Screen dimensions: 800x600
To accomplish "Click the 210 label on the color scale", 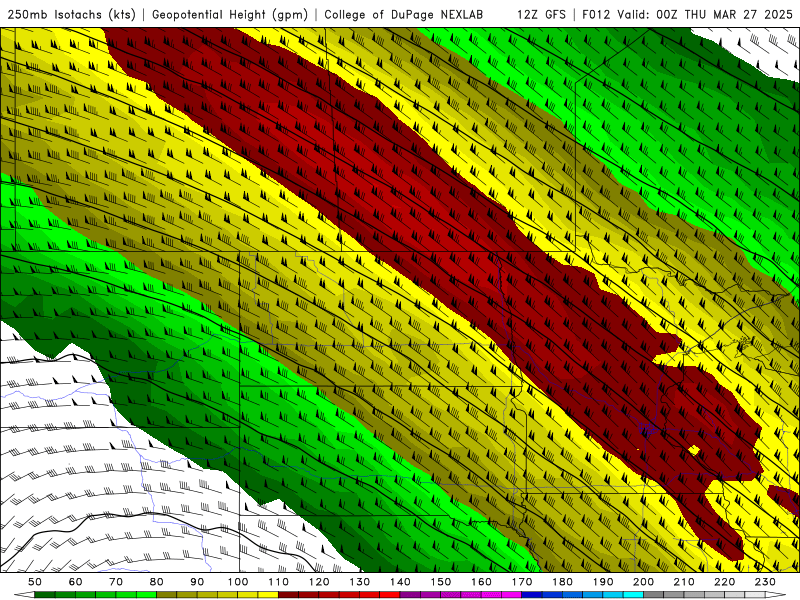I will point(684,582).
